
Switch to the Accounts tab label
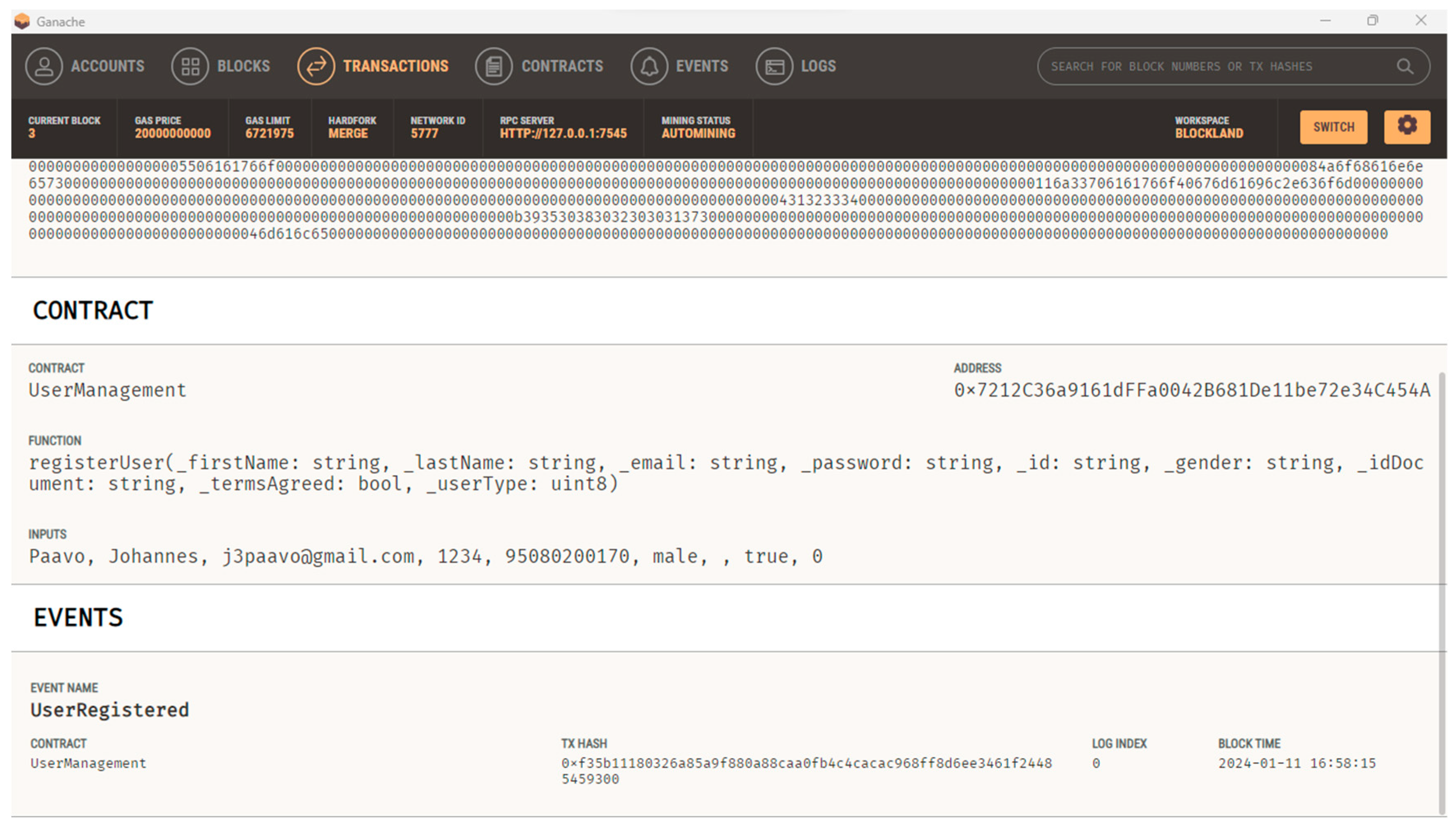(108, 66)
